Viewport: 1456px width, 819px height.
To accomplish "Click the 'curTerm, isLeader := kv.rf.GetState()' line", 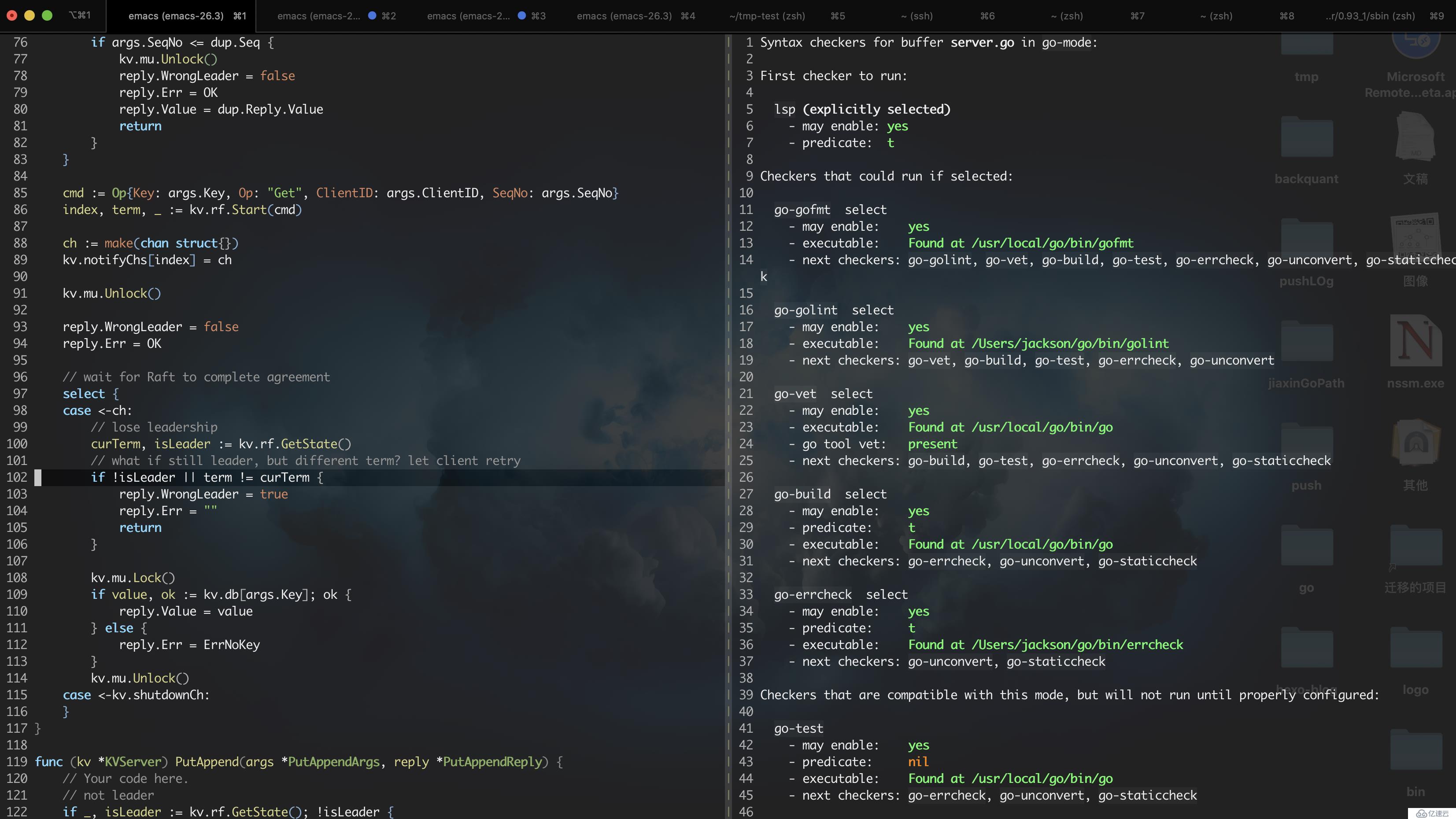I will (221, 444).
